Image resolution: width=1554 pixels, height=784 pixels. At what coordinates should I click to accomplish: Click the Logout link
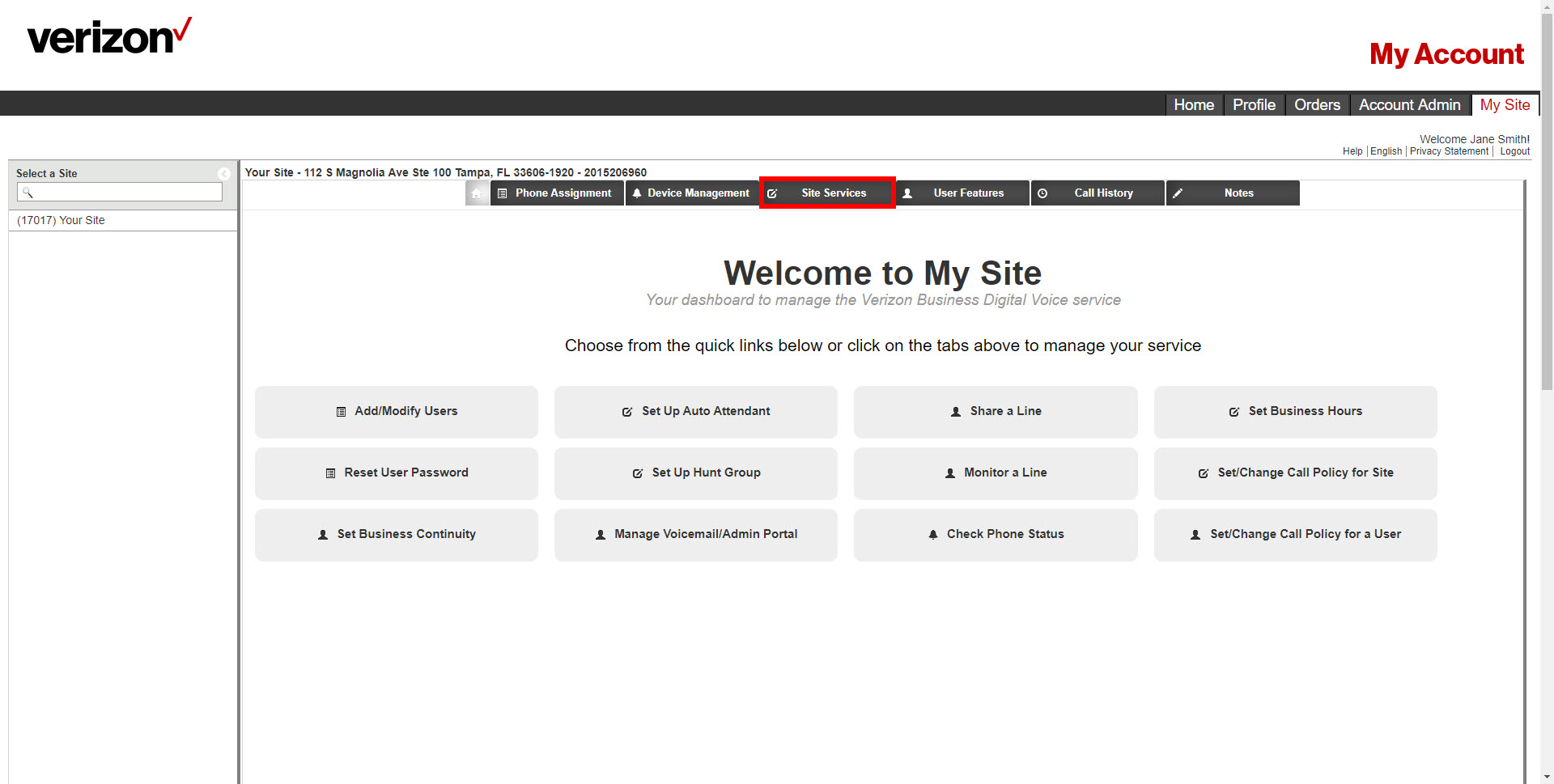(1514, 151)
